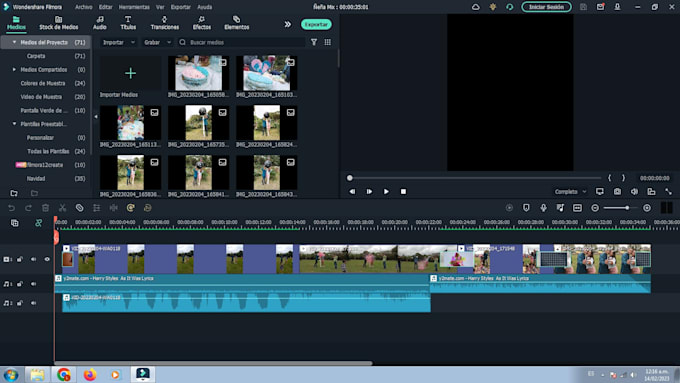Delete selected clip with trash icon
The width and height of the screenshot is (680, 383).
45,208
